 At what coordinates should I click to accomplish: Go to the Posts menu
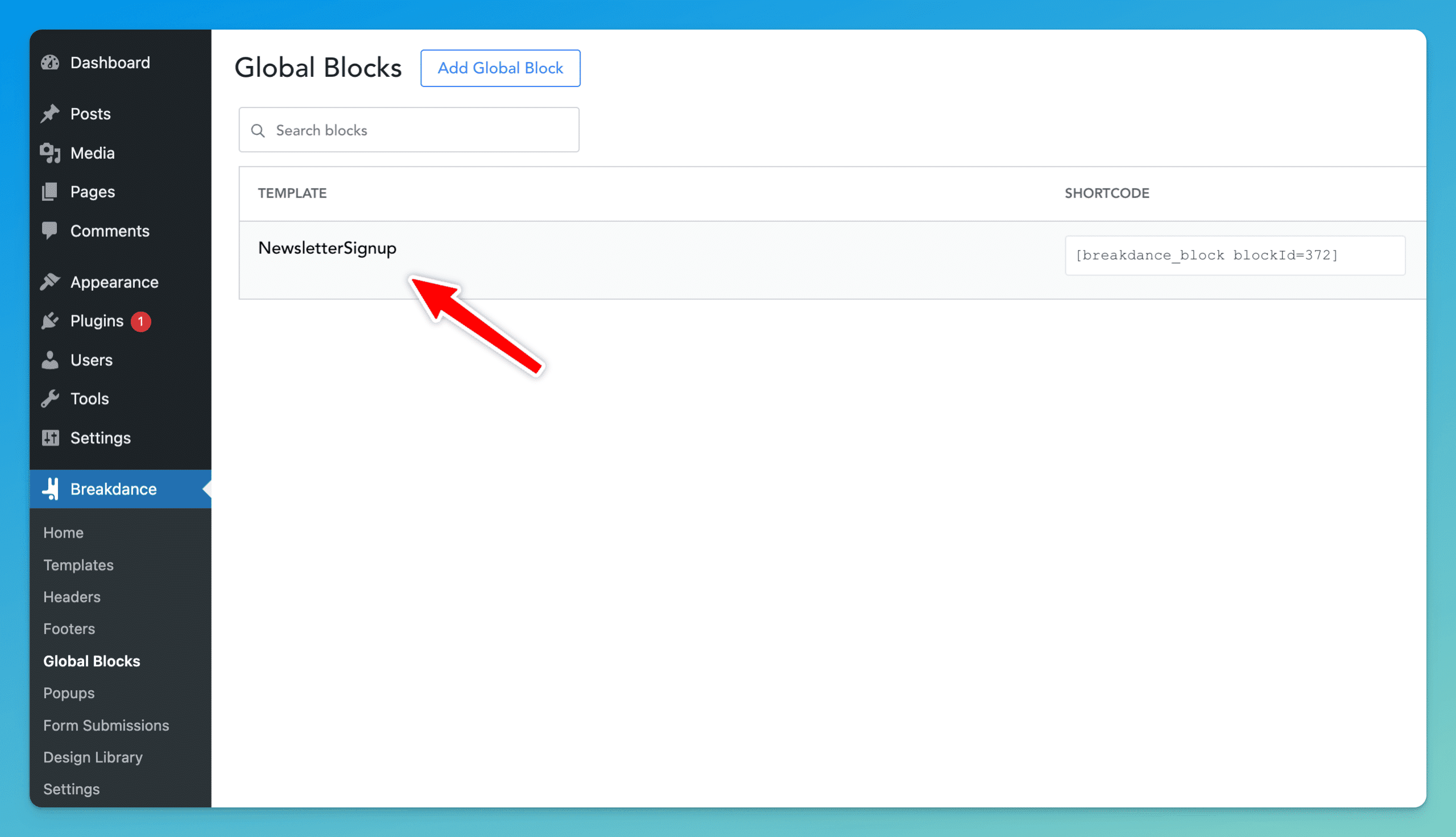click(x=121, y=114)
